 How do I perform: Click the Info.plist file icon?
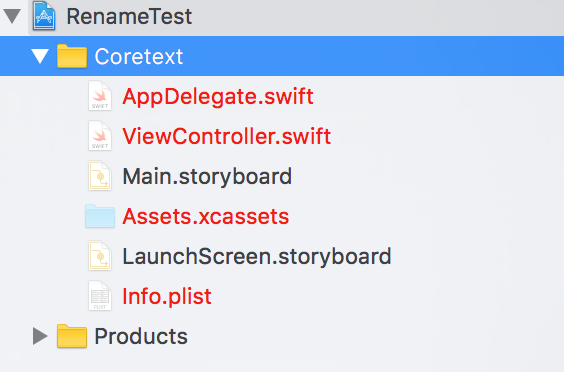coord(100,296)
